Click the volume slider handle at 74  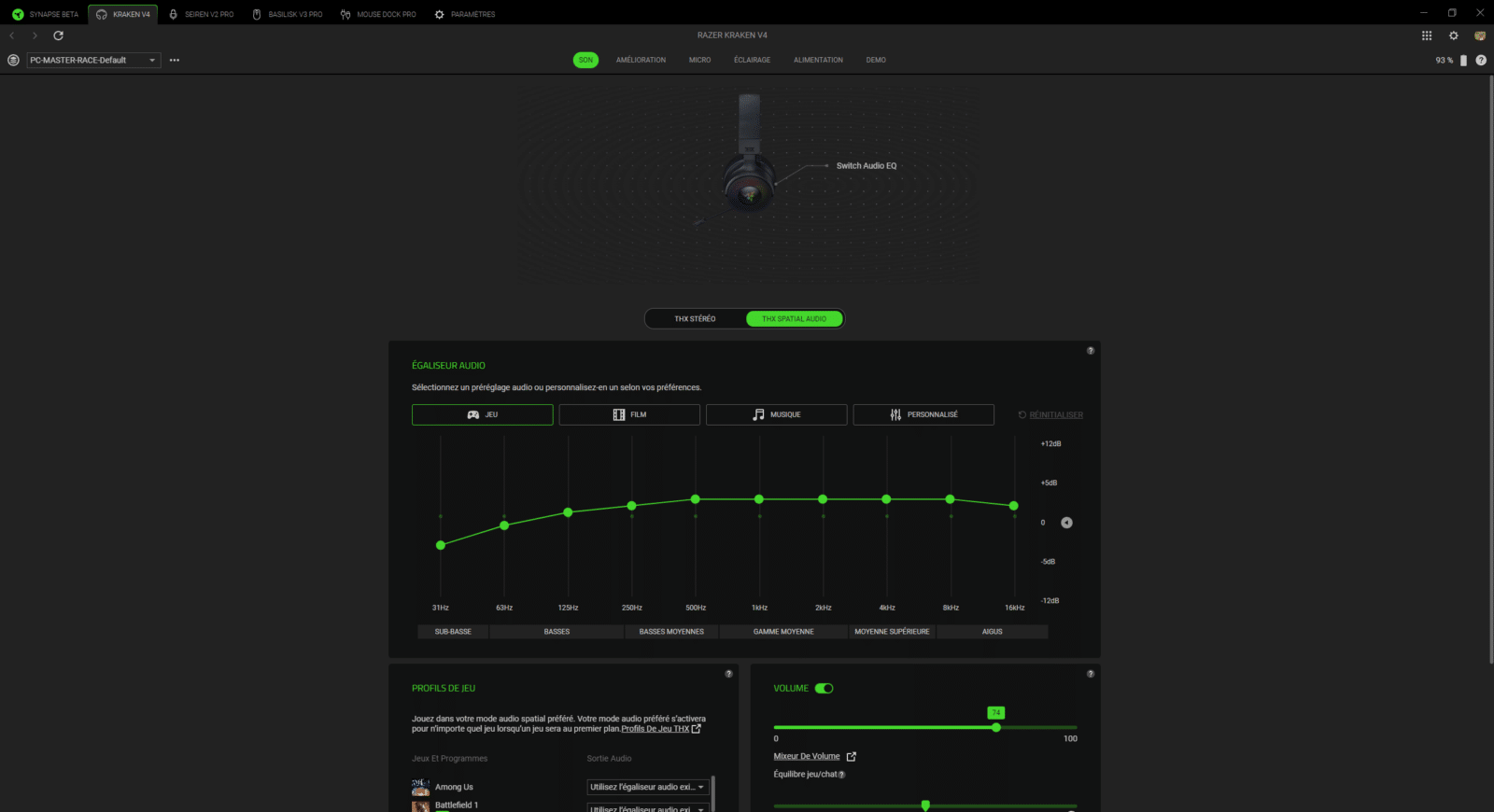996,727
